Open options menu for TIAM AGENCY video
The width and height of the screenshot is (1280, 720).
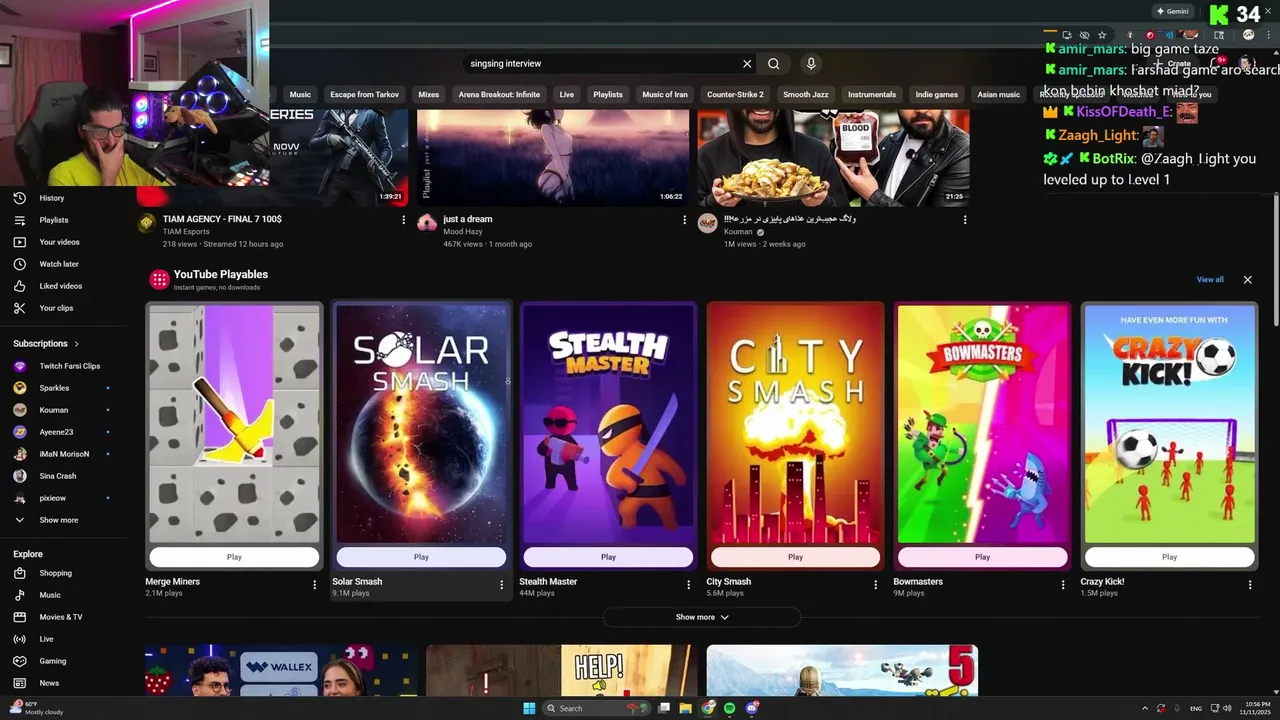(404, 220)
